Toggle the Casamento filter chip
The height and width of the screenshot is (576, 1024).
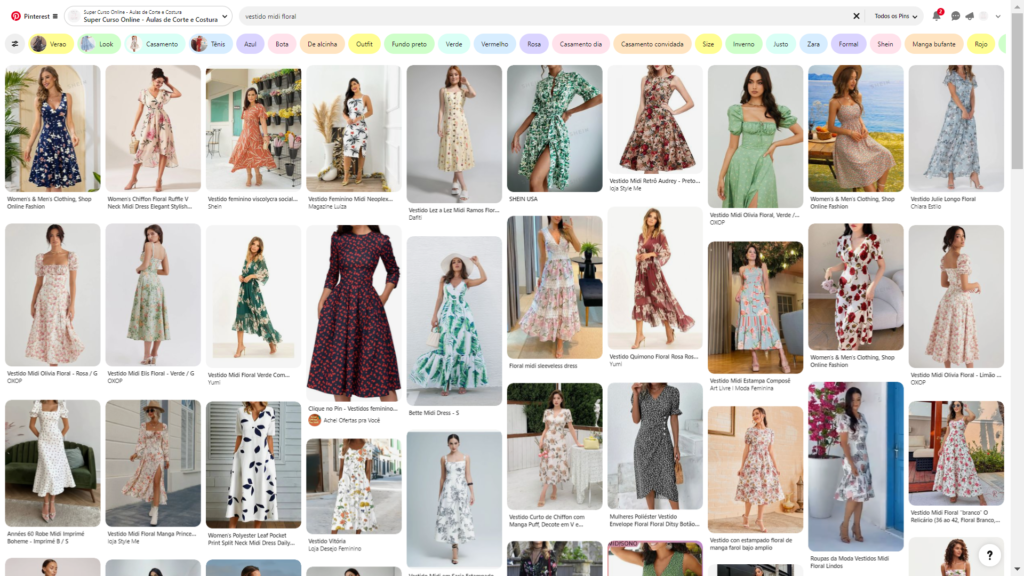click(155, 44)
